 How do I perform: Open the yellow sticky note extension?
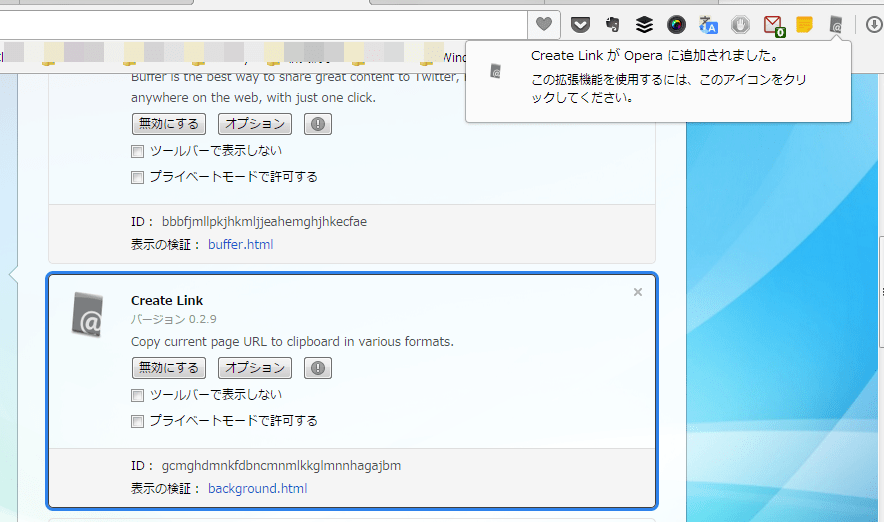[805, 24]
